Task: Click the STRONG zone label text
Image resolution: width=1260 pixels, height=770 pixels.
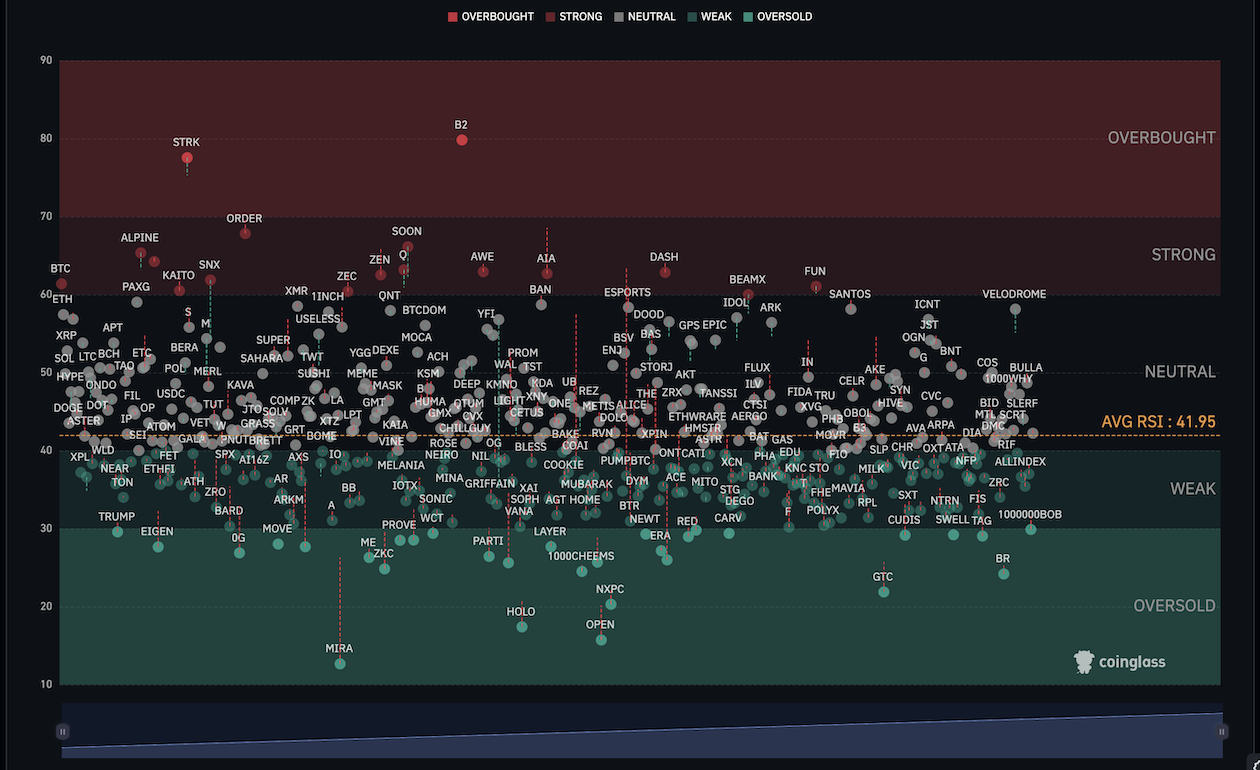Action: [x=1183, y=254]
